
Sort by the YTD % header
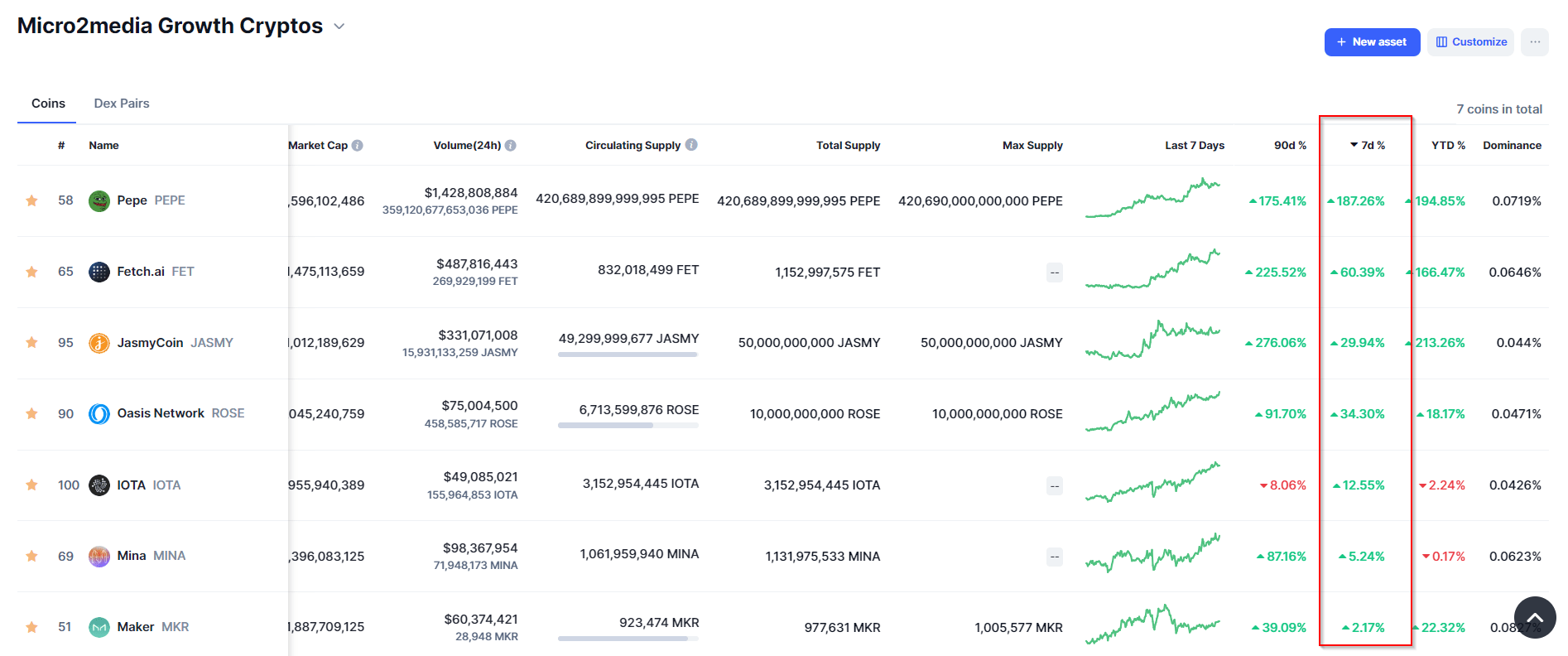(1448, 146)
